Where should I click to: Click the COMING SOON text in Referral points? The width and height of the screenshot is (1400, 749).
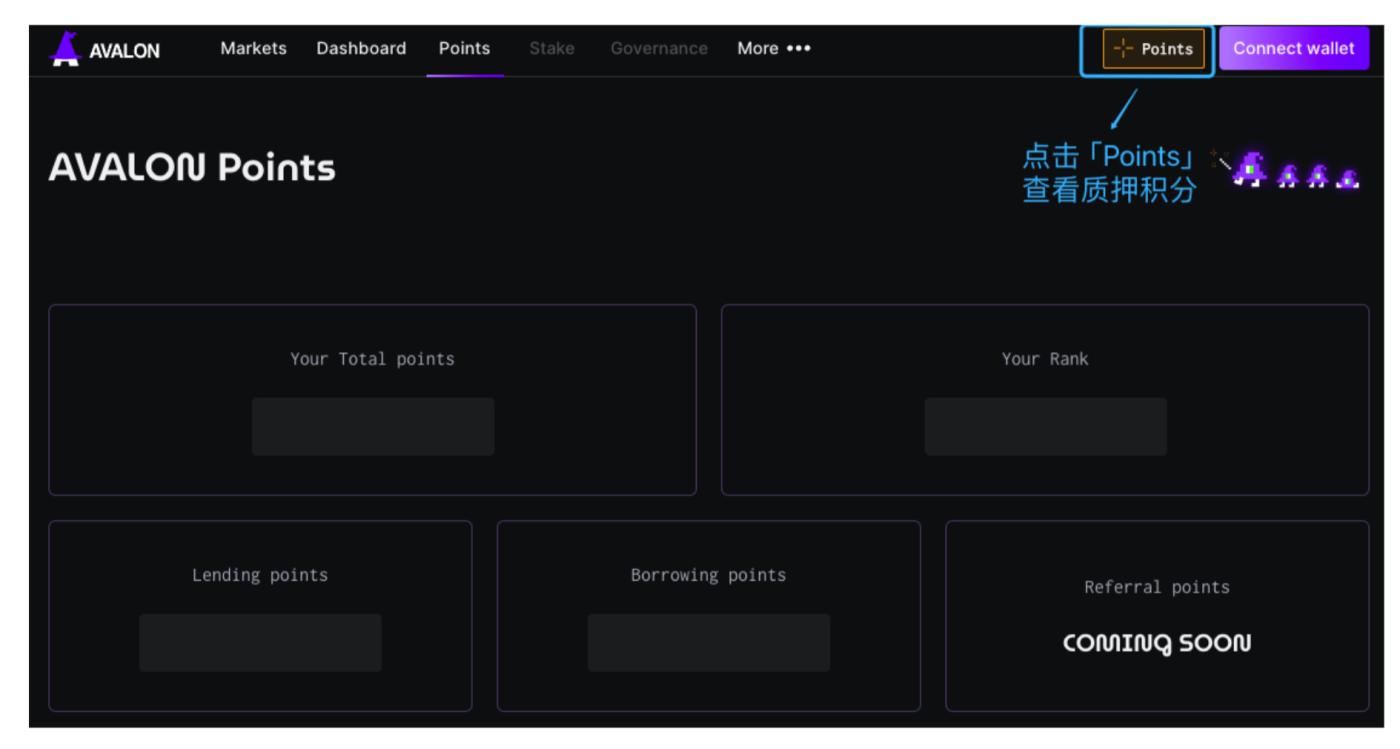click(x=1156, y=643)
